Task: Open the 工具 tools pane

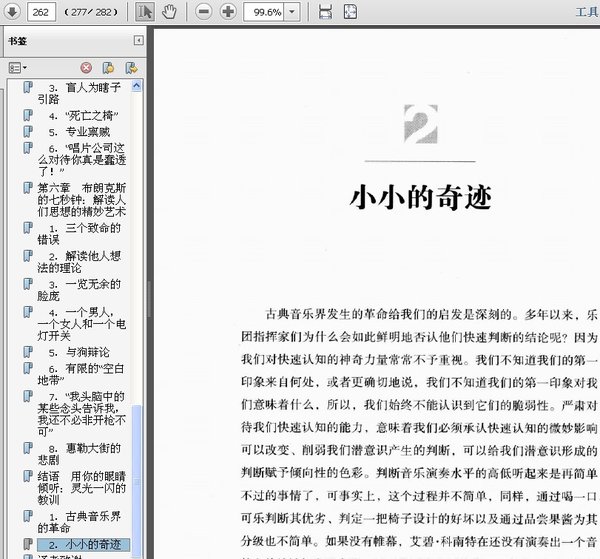Action: 587,12
